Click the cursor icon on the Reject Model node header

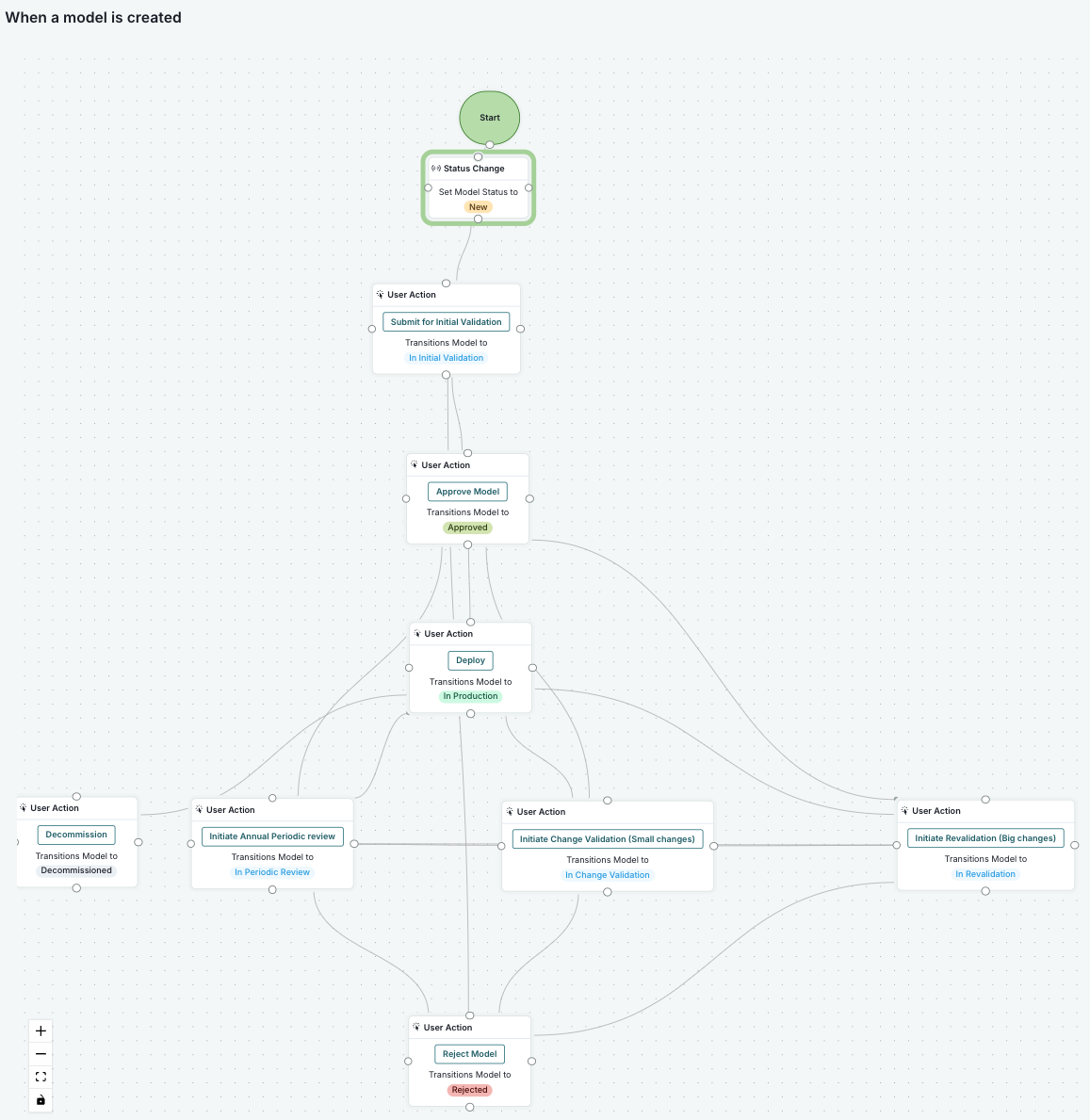point(416,1027)
